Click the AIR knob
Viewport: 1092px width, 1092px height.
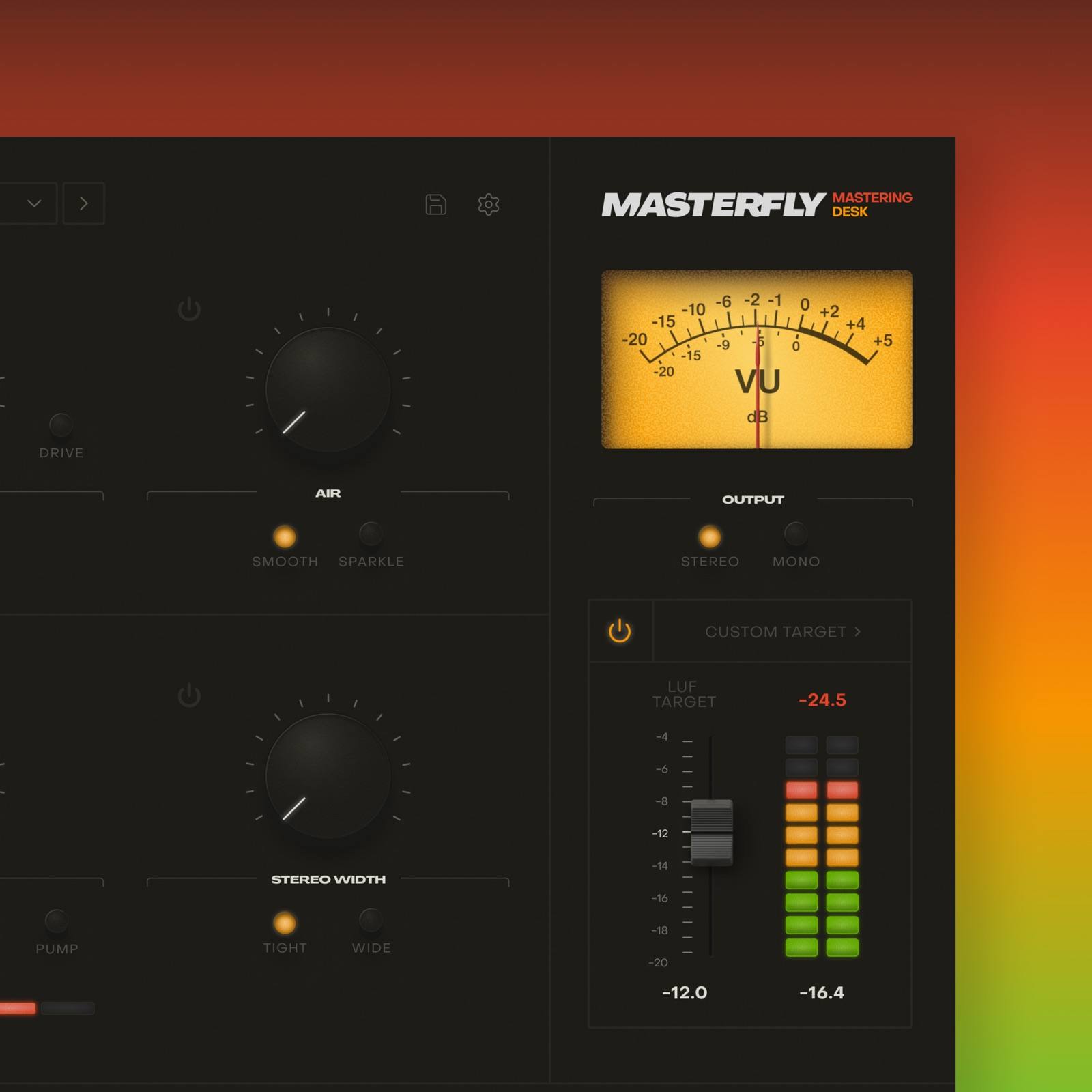(x=328, y=390)
